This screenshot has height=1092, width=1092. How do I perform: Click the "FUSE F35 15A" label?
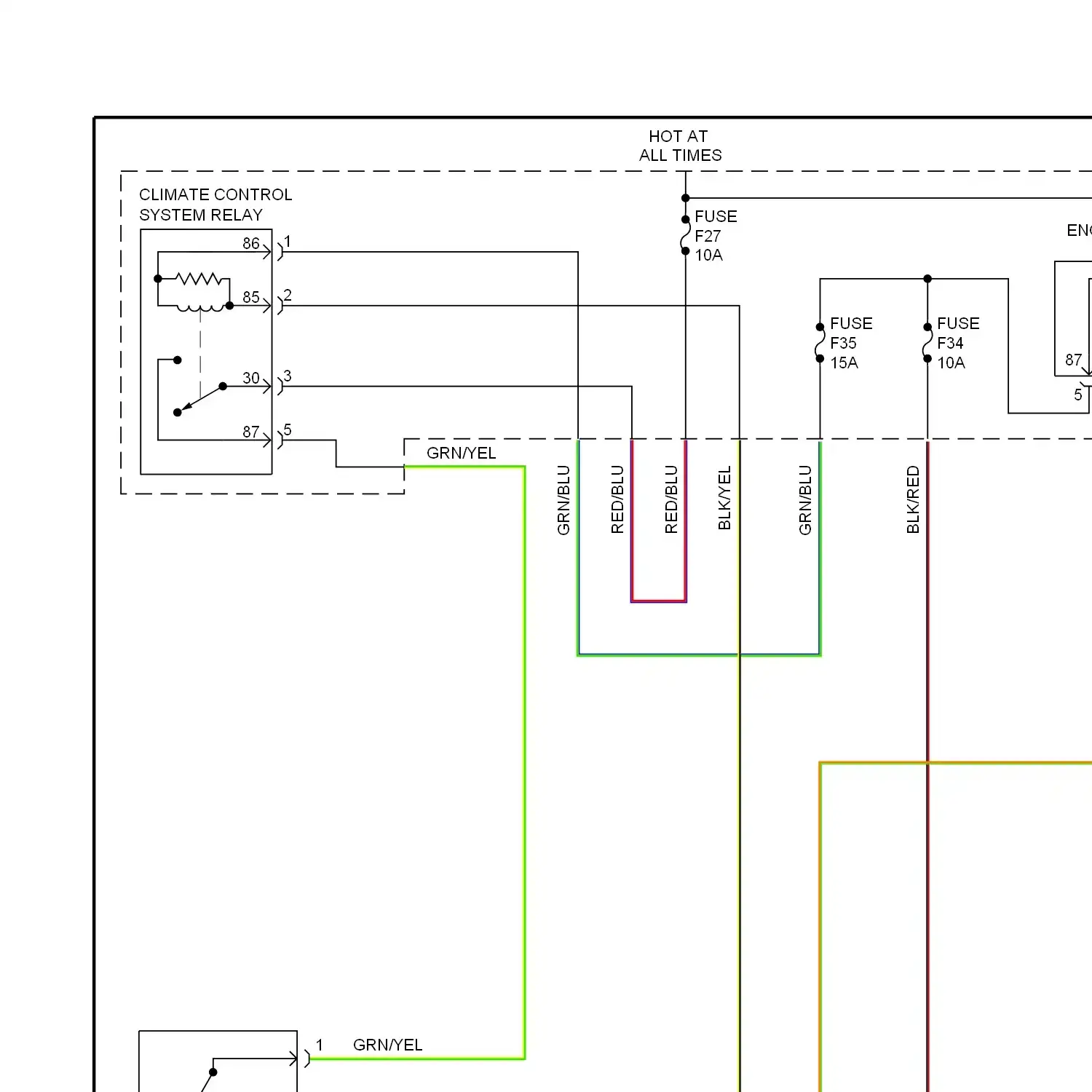pos(851,343)
